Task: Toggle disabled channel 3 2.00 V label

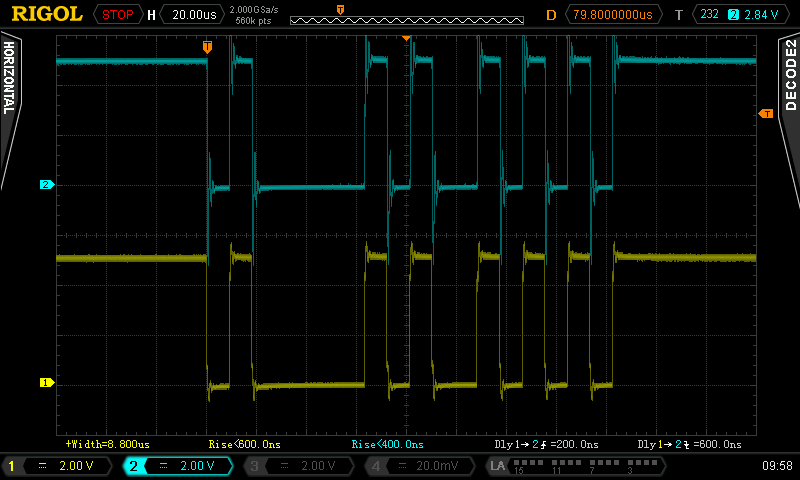Action: (299, 466)
